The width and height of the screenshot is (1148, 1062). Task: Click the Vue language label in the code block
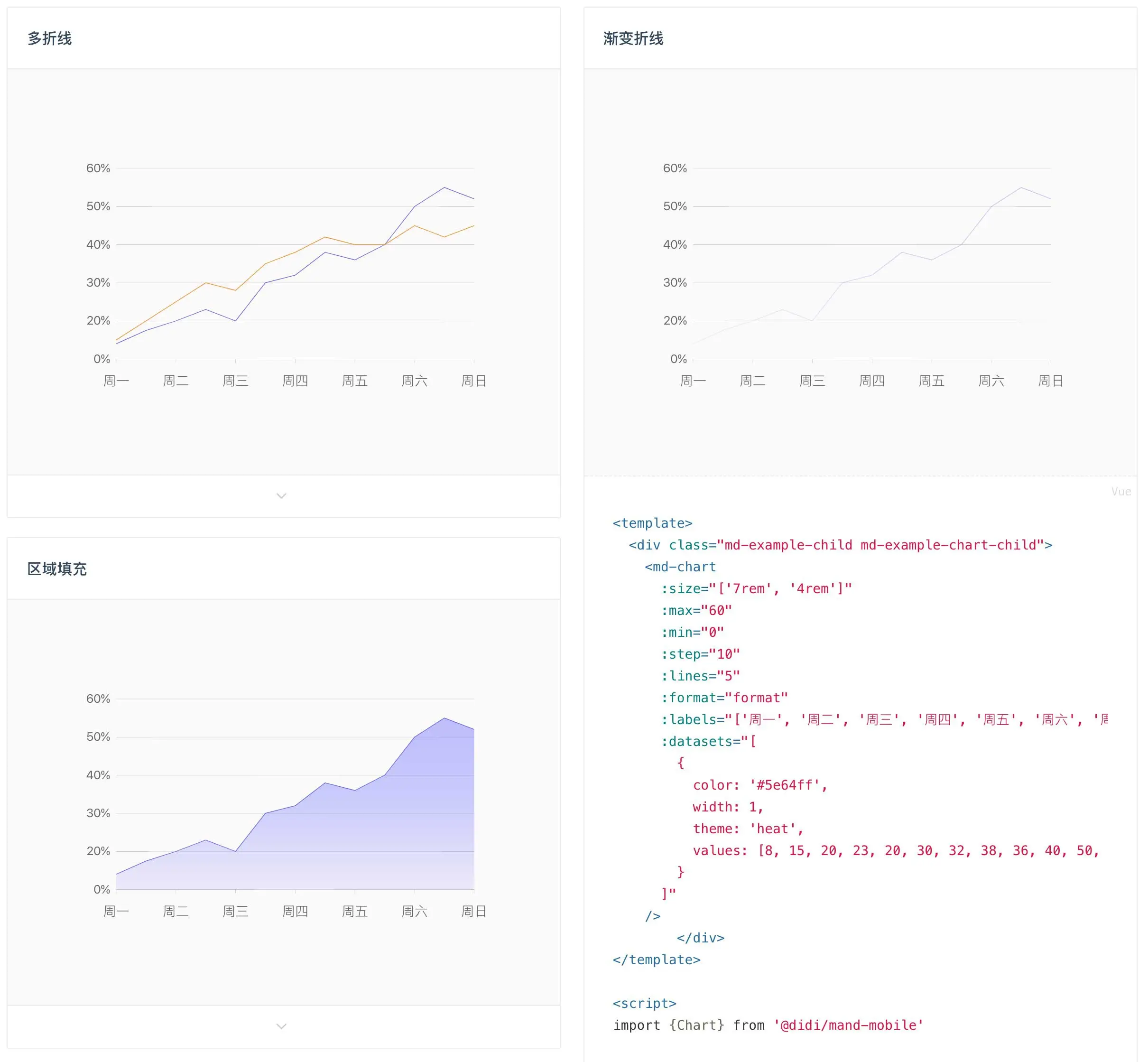pyautogui.click(x=1120, y=491)
